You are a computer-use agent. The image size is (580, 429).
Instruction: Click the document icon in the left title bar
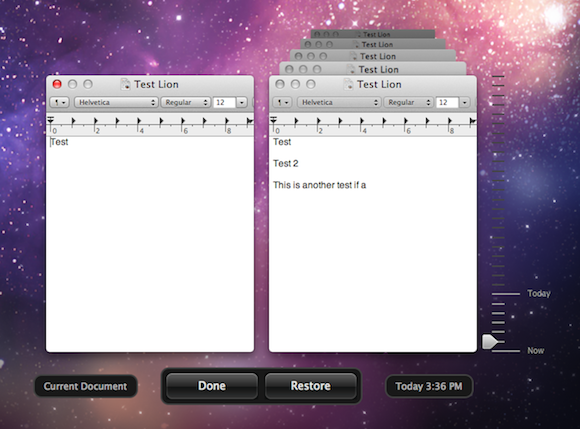[126, 84]
